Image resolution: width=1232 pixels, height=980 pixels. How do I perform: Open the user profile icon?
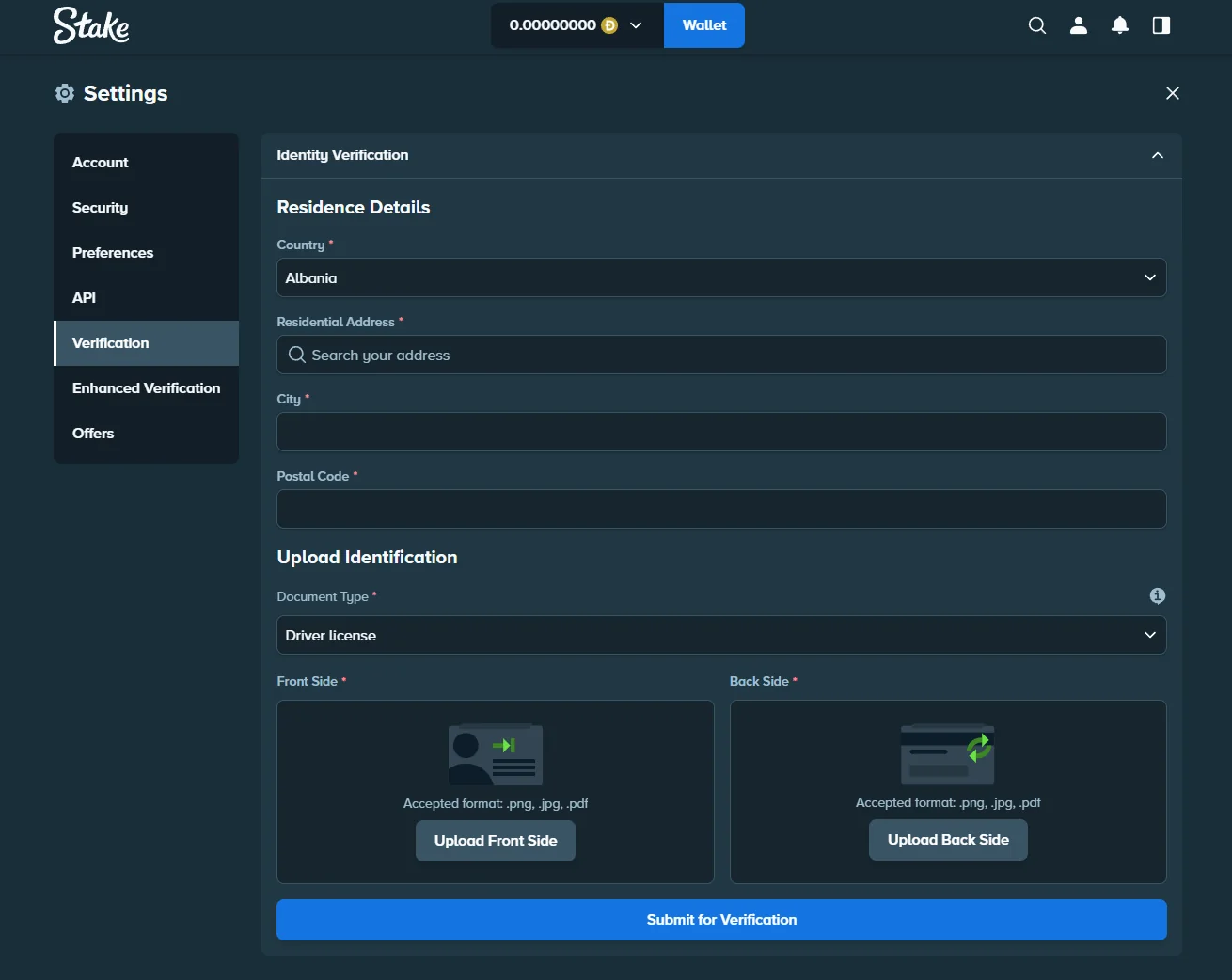(1079, 25)
